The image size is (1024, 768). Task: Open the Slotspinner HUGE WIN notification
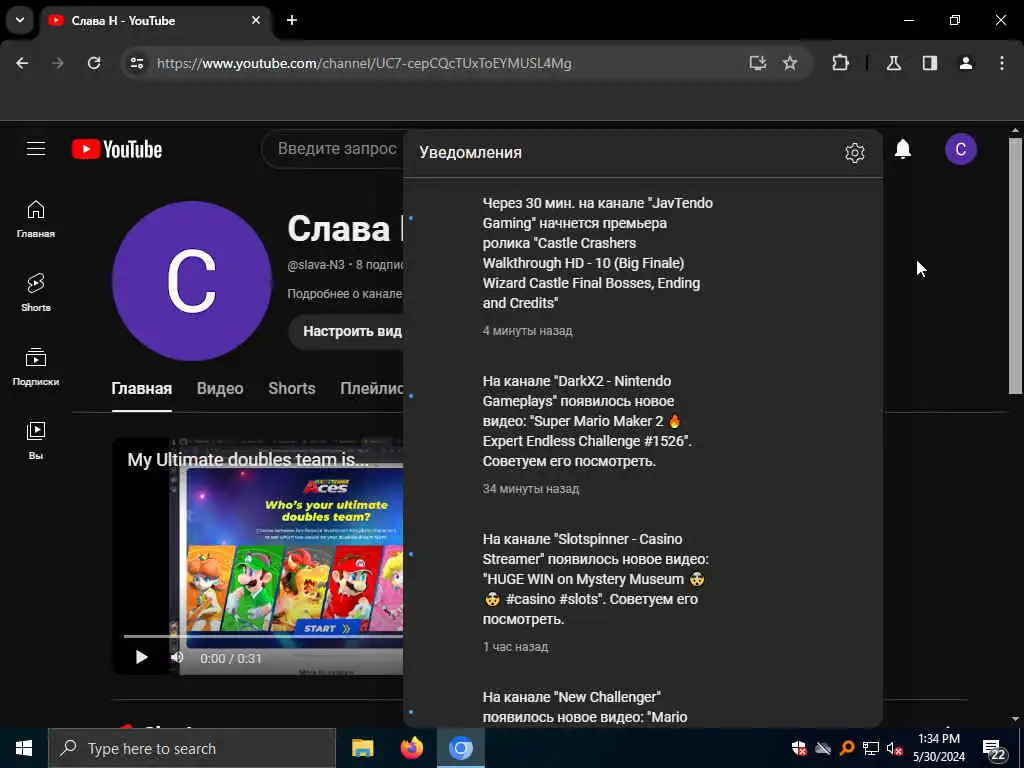point(643,592)
